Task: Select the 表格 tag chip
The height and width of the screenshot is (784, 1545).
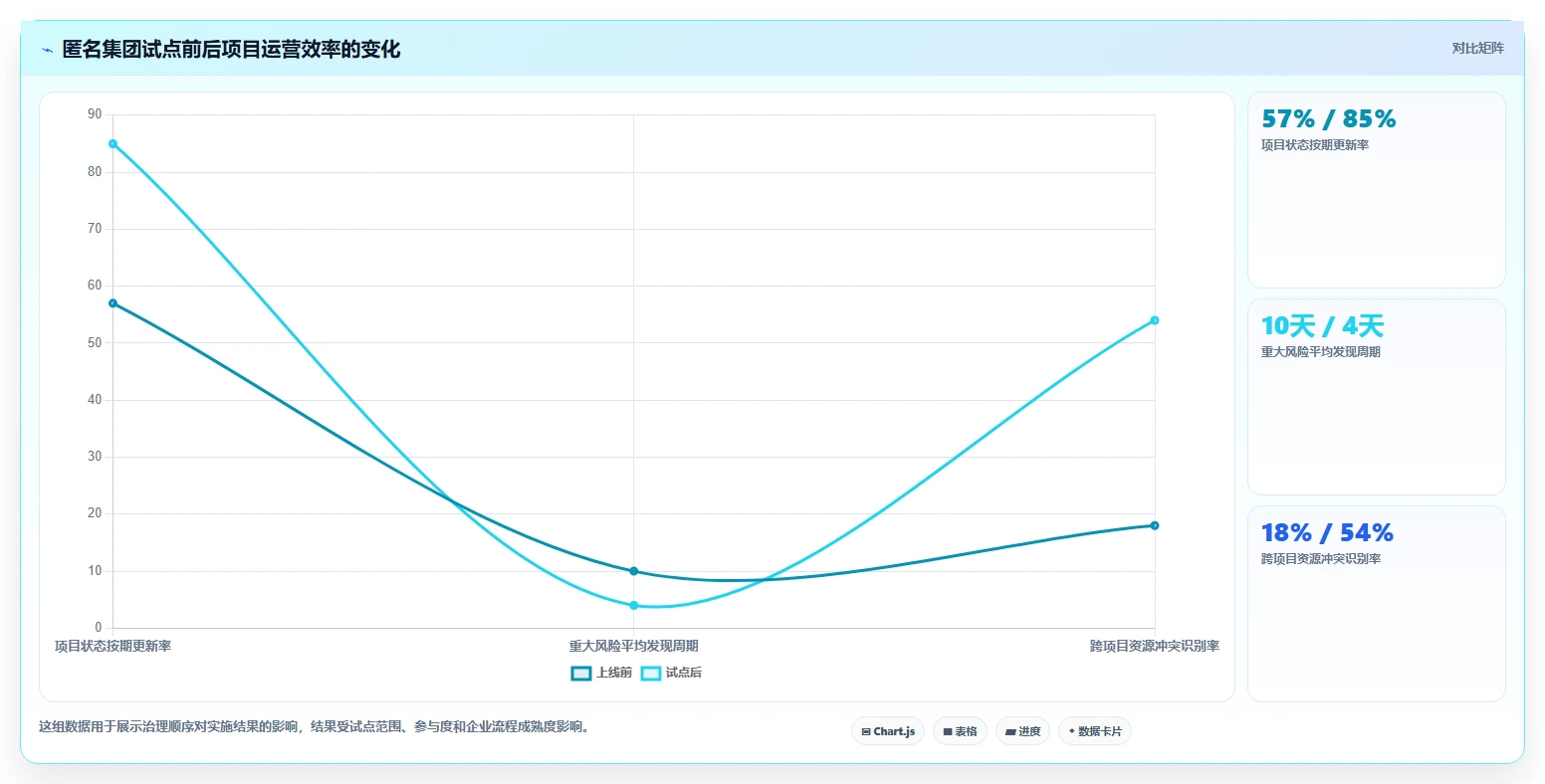Action: click(960, 731)
